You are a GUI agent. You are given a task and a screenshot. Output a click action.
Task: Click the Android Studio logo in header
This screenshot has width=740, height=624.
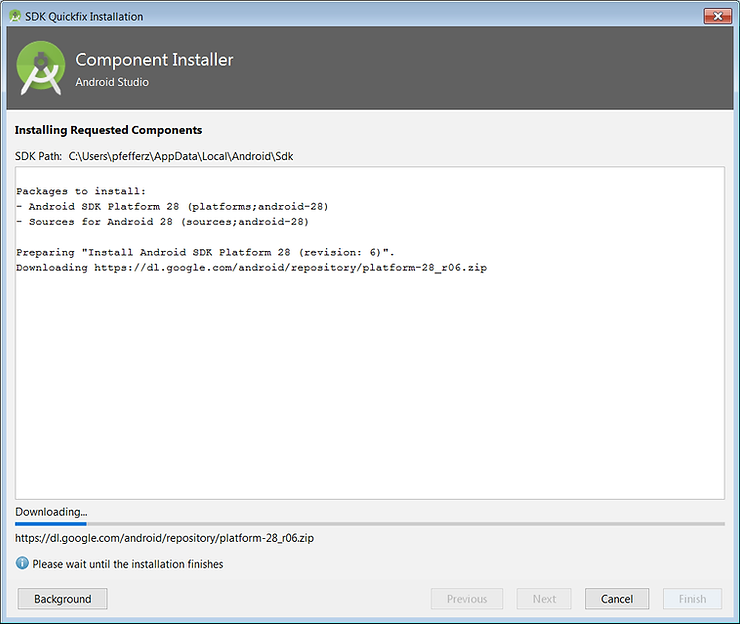pos(41,68)
